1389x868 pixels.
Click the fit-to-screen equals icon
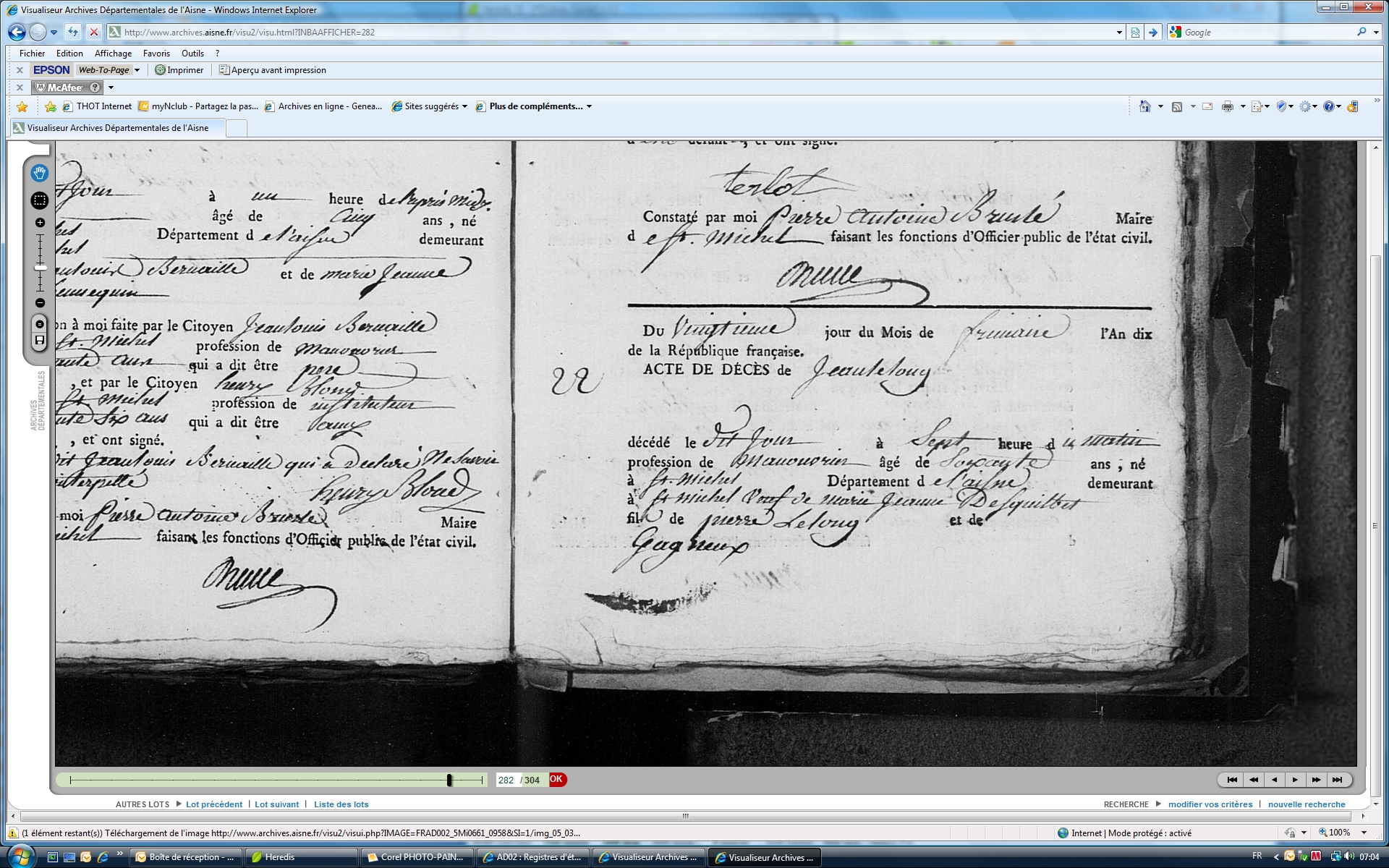coord(40,324)
